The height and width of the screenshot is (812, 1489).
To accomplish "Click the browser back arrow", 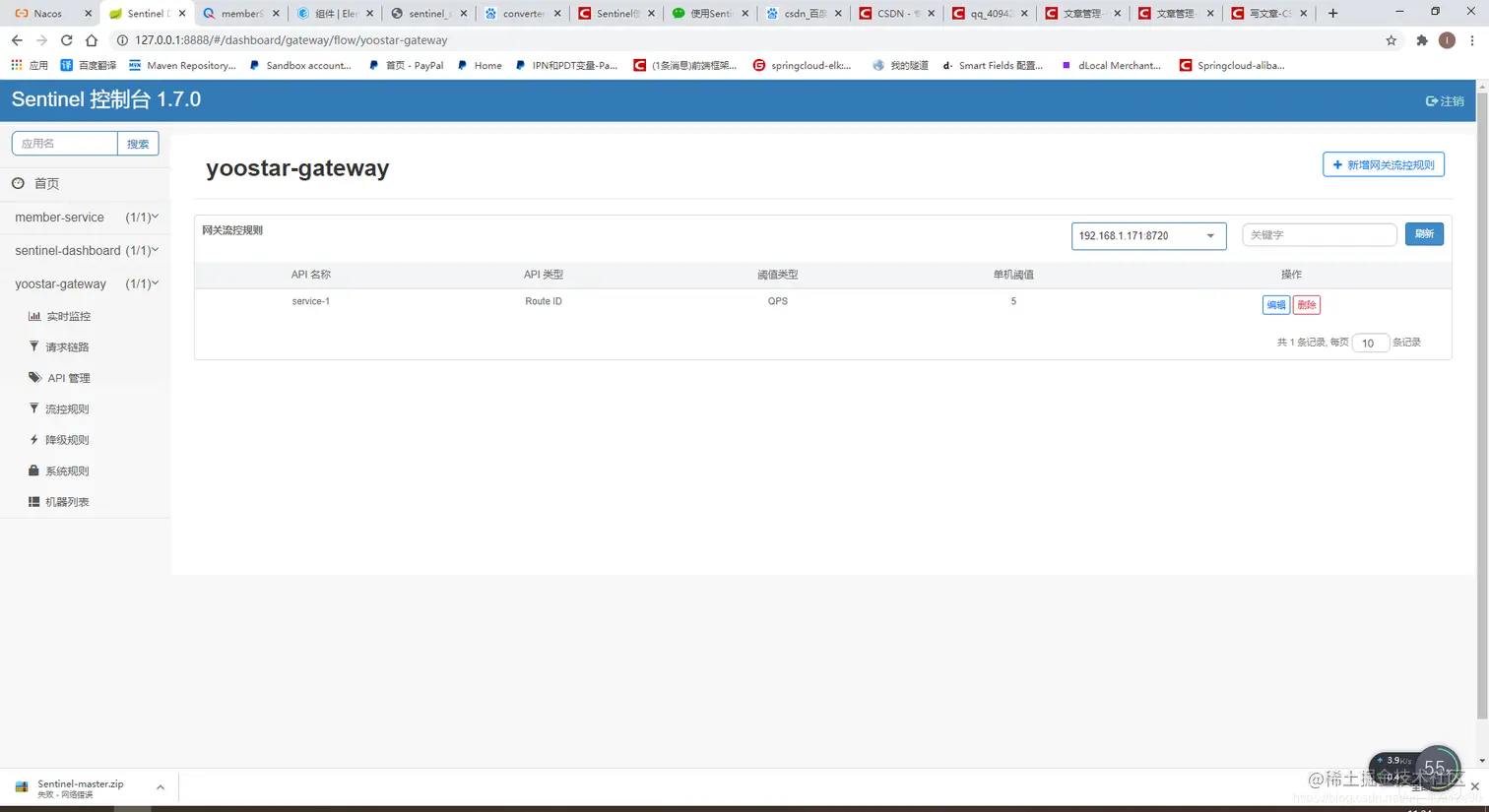I will [x=17, y=40].
